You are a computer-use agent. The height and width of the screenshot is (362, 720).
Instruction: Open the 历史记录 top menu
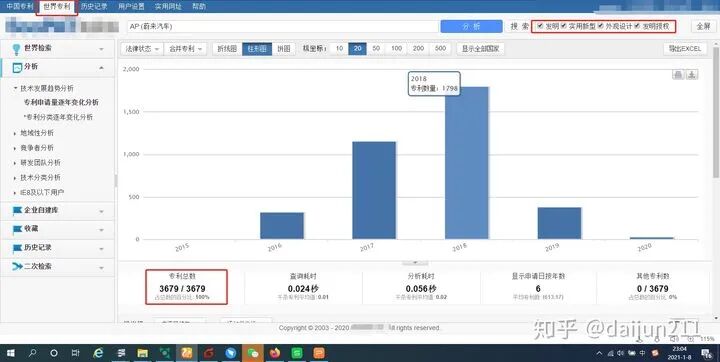[94, 6]
